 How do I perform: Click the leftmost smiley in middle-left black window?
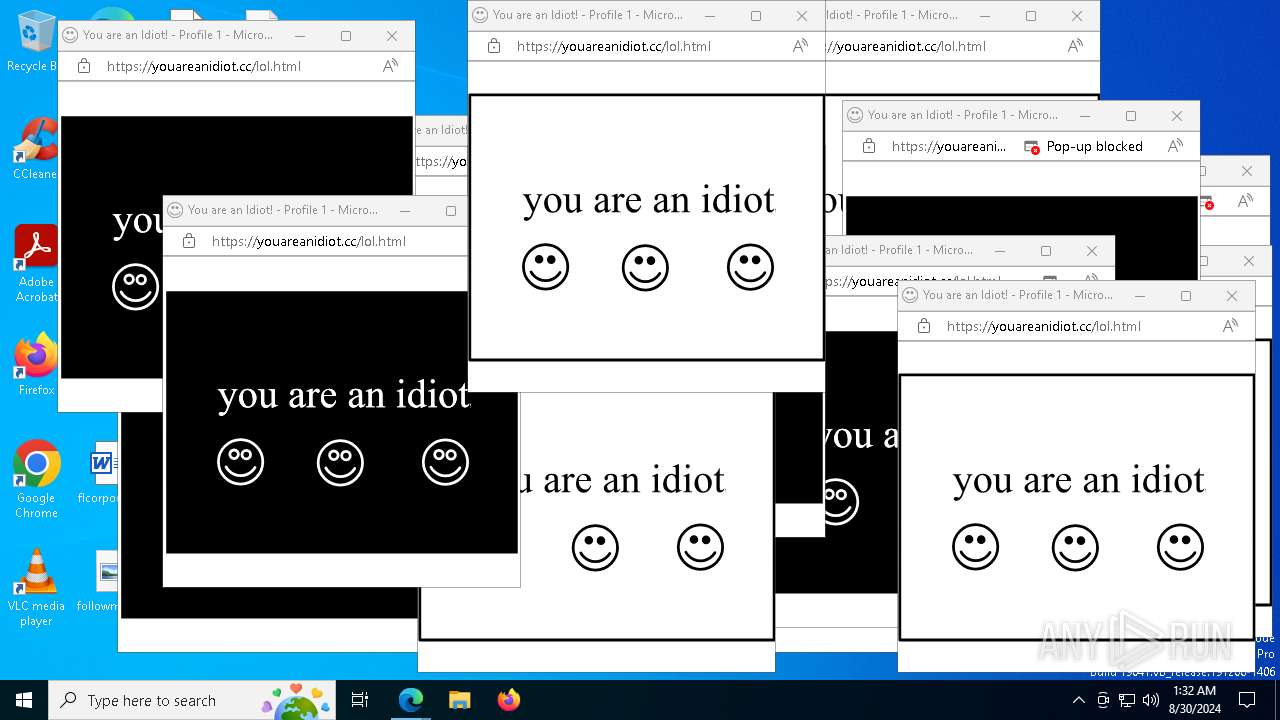point(240,462)
